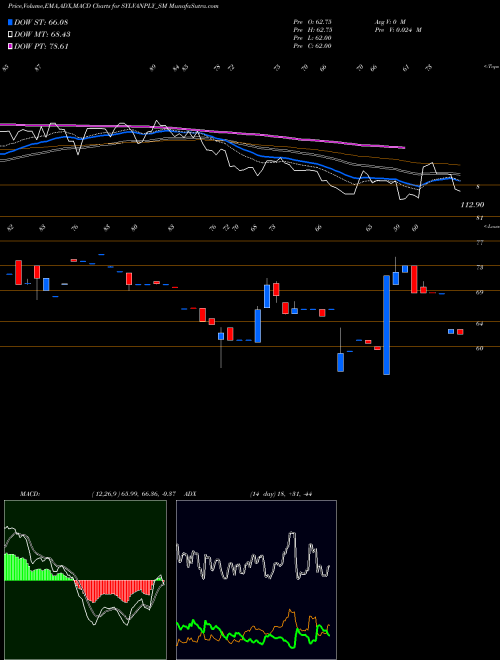Click the 'Pre L: 62.00' low value
Viewport: 500px width, 660px height.
pyautogui.click(x=313, y=38)
